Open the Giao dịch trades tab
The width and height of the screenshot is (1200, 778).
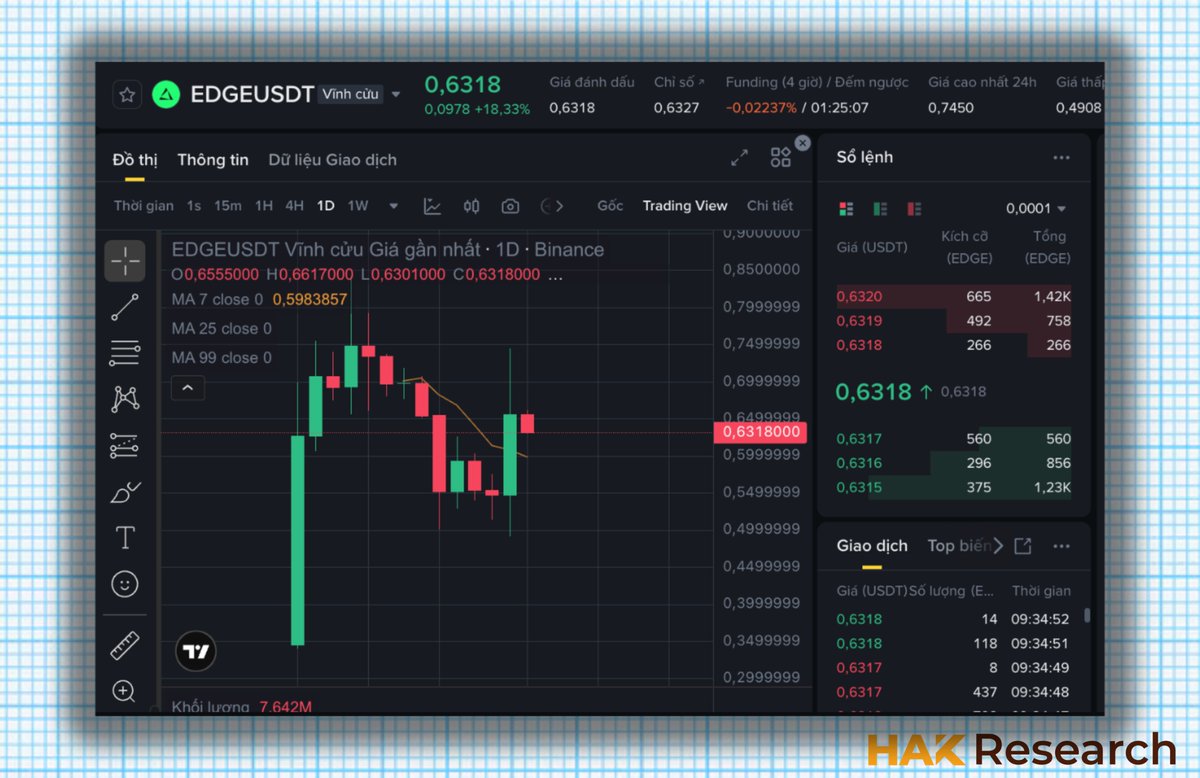pos(872,545)
